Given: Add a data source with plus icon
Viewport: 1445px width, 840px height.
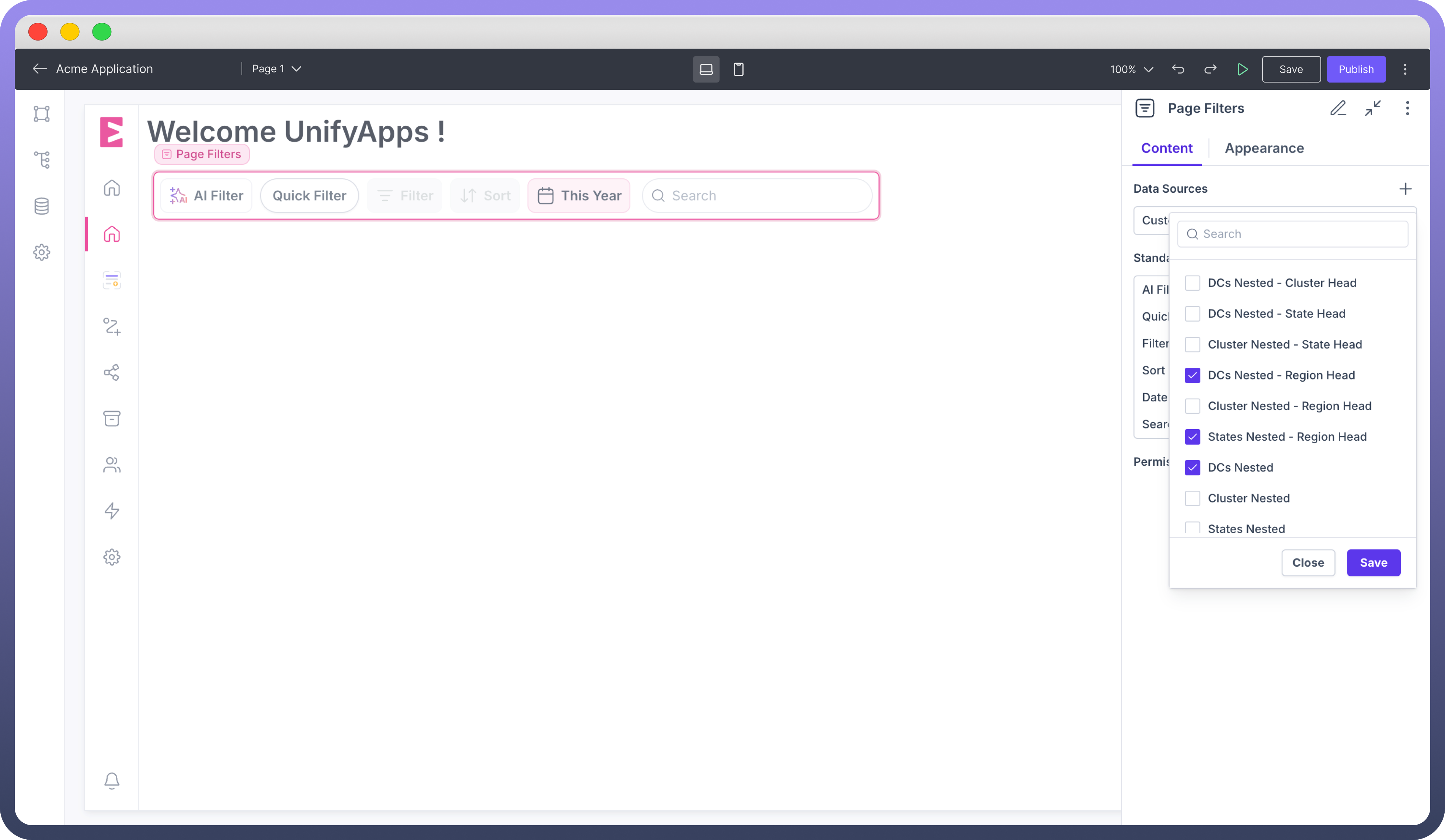Looking at the screenshot, I should pos(1405,189).
